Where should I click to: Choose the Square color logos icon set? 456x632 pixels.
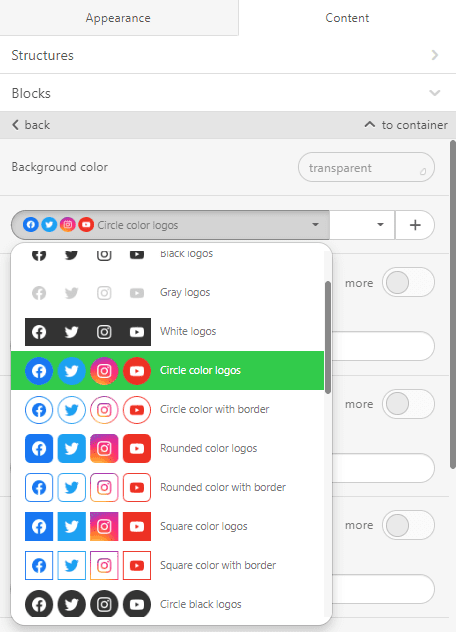[x=167, y=526]
